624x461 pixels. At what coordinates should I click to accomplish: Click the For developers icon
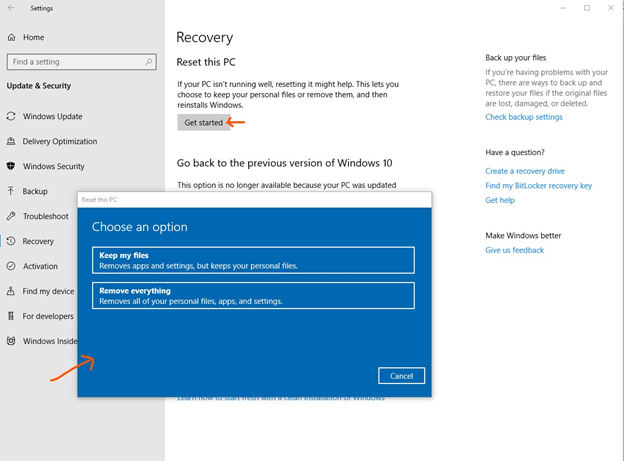[11, 316]
